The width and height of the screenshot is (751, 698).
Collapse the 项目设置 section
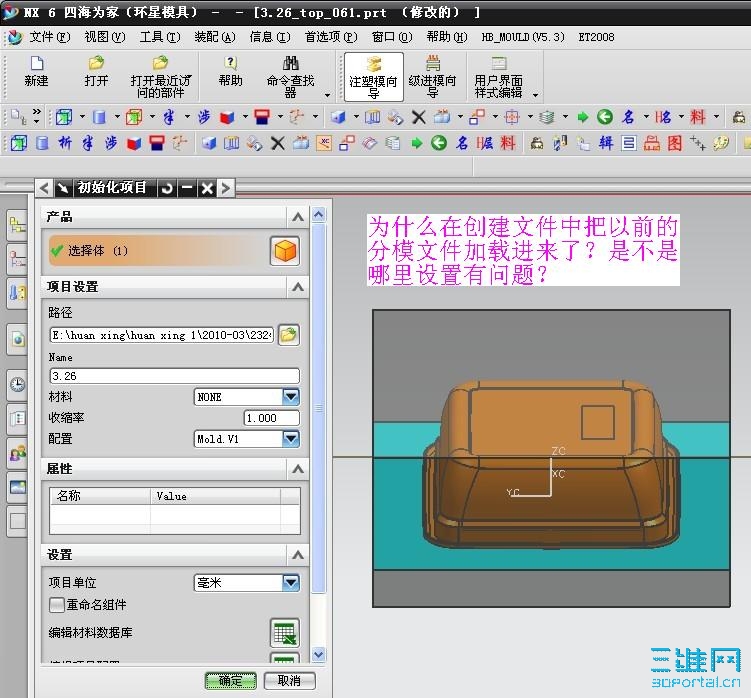298,287
